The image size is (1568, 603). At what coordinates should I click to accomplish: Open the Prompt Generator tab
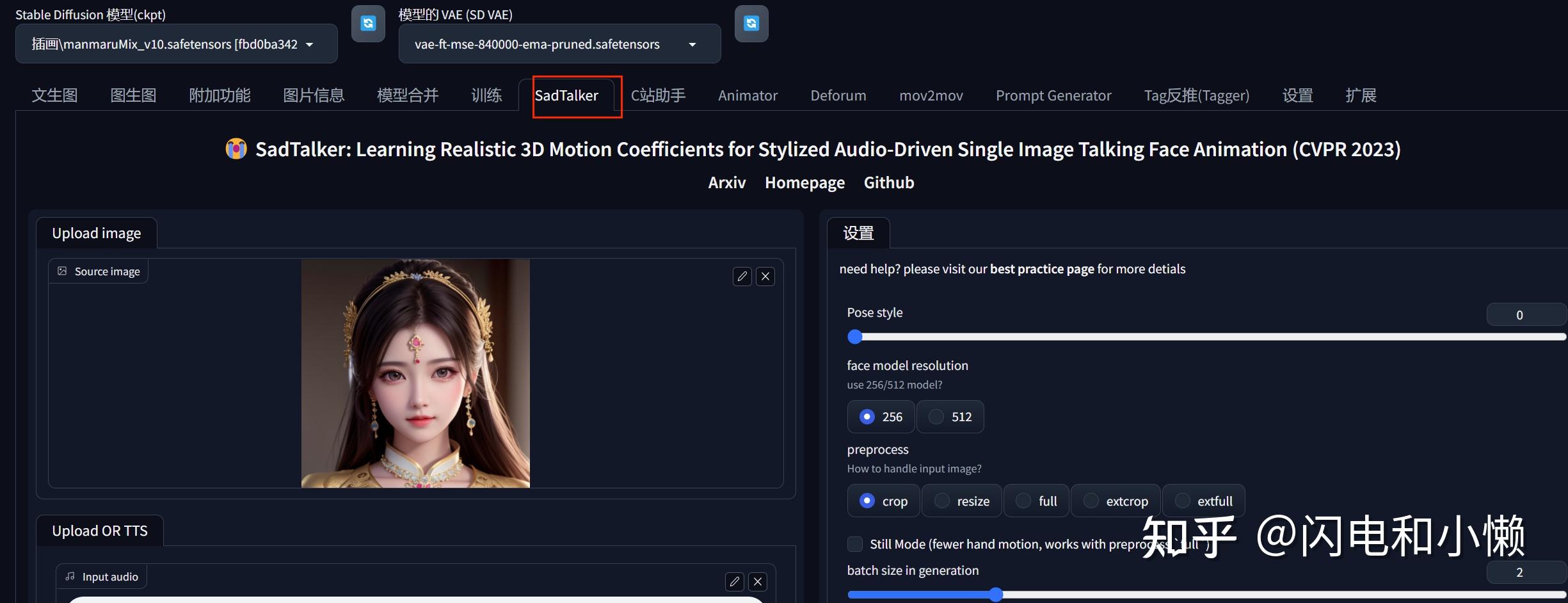point(1053,95)
